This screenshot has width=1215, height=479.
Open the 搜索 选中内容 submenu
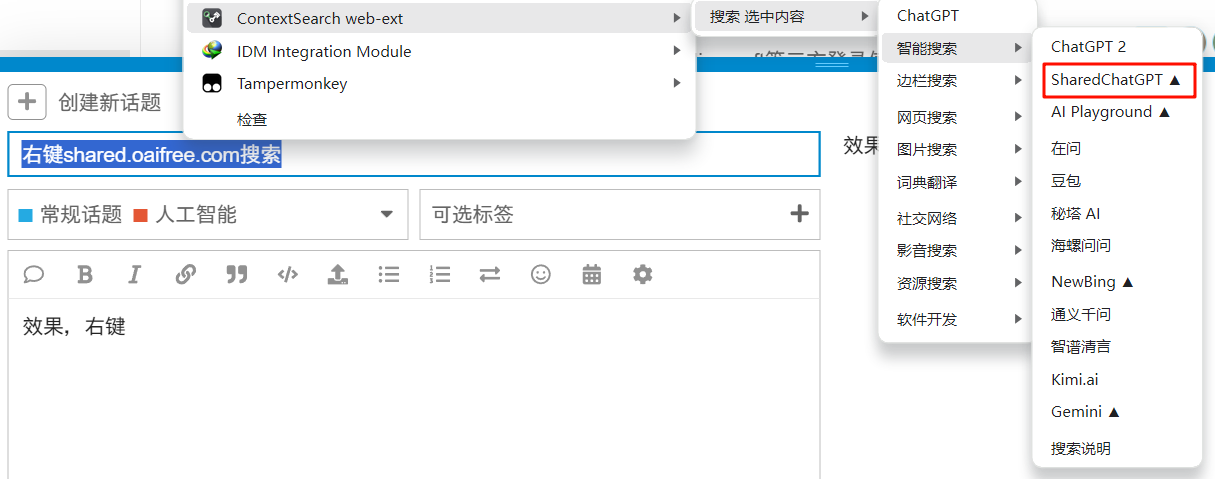[x=785, y=17]
